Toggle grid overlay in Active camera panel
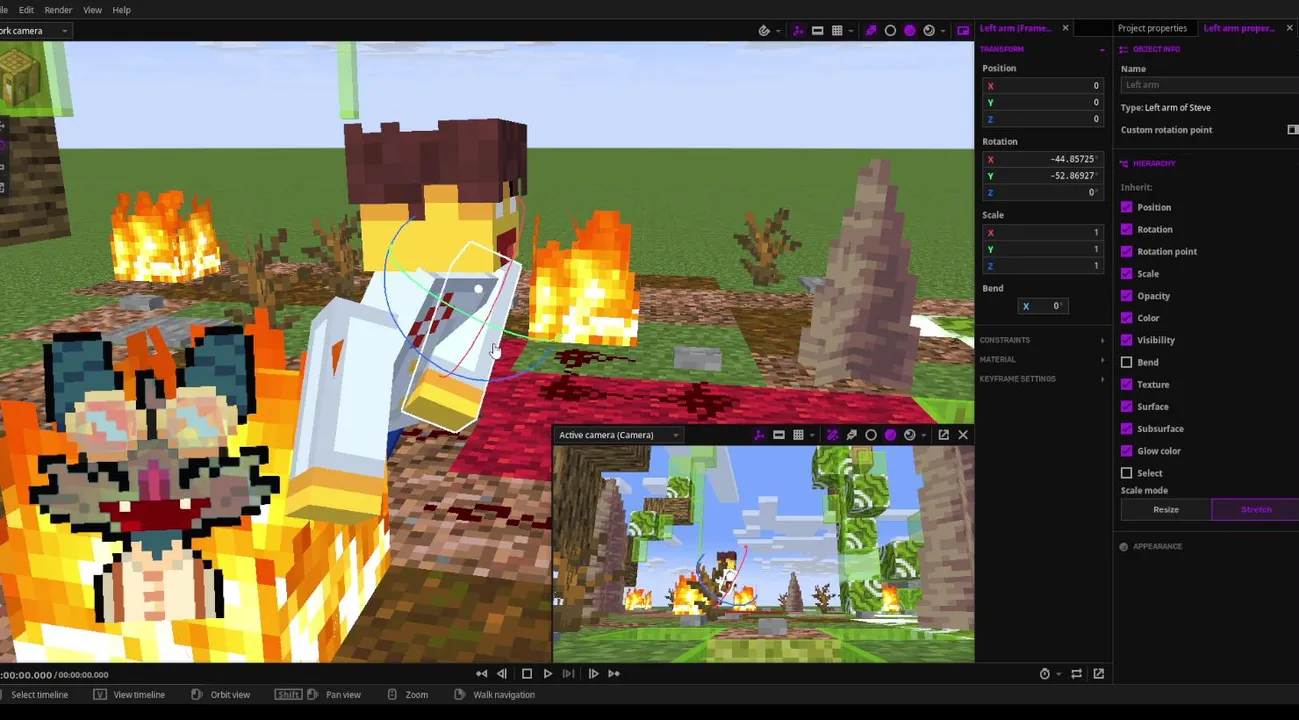1299x720 pixels. tap(798, 435)
